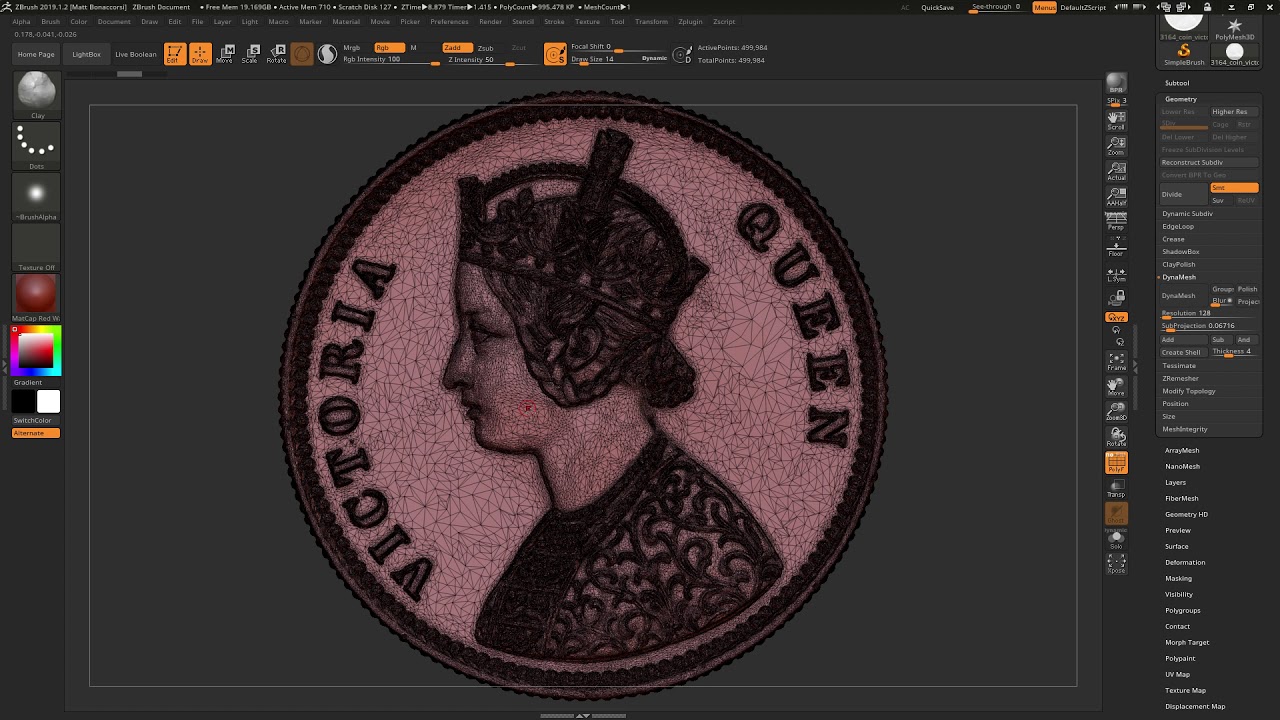This screenshot has width=1280, height=720.
Task: Toggle Transp transparency mode
Action: coord(1116,488)
